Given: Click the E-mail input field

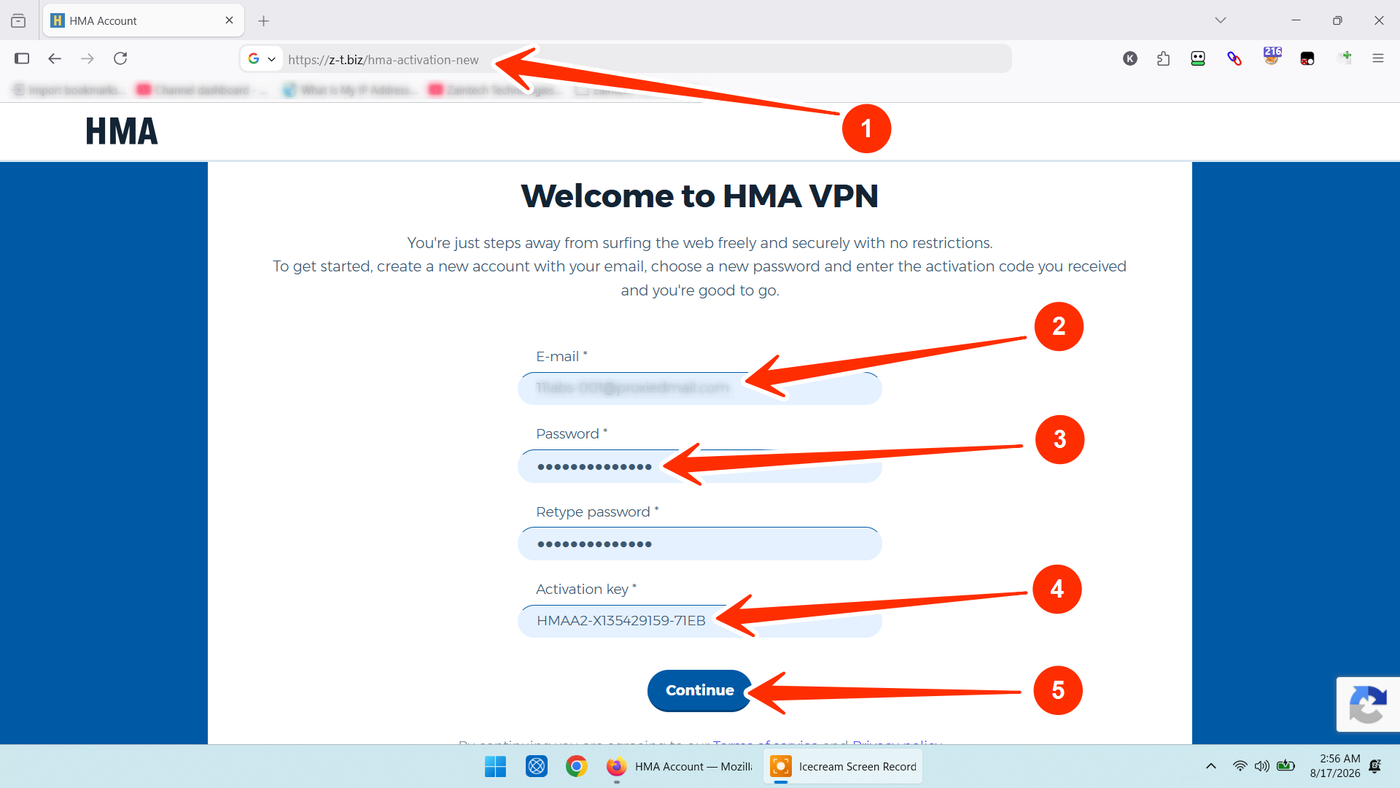Looking at the screenshot, I should tap(700, 387).
